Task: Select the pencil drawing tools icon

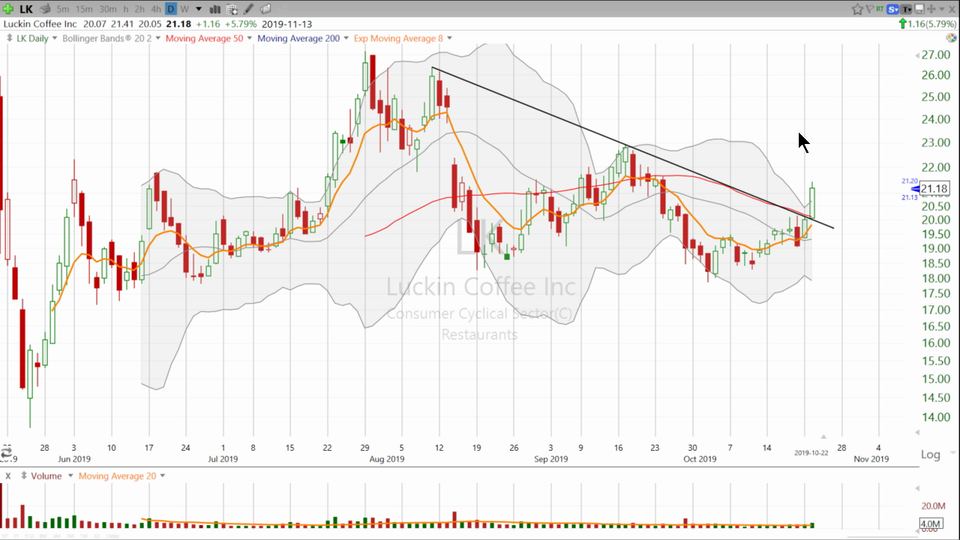Action: [249, 9]
